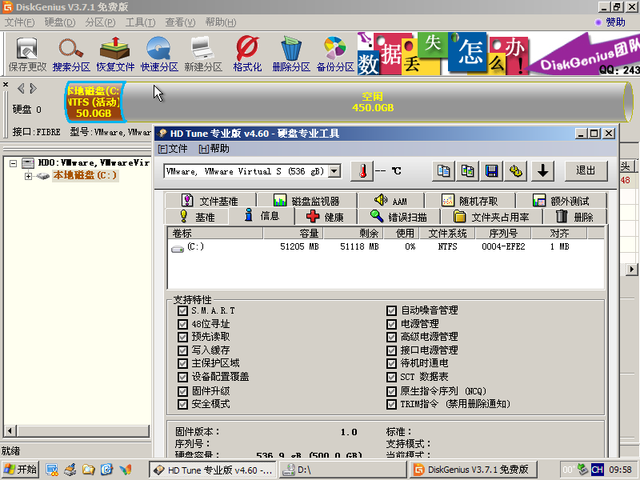640x480 pixels.
Task: Click the CH language indicator in tray
Action: 597,470
